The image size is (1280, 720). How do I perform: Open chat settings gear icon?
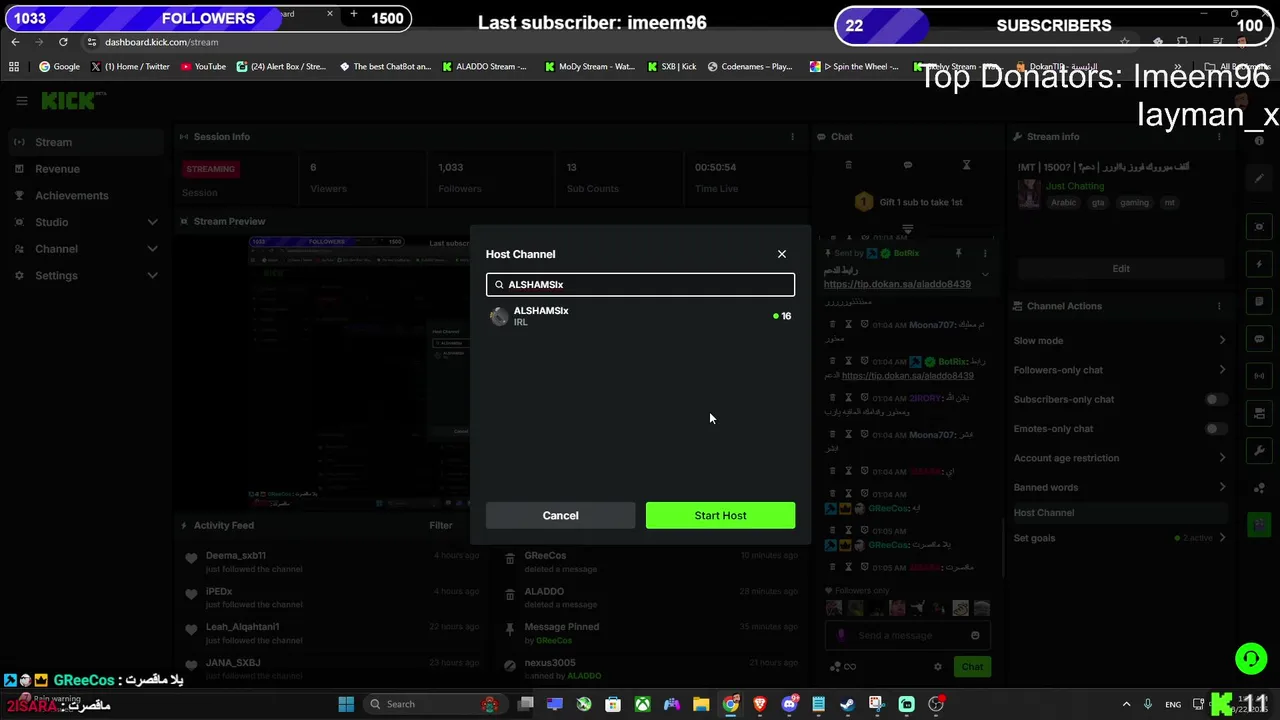pyautogui.click(x=937, y=667)
